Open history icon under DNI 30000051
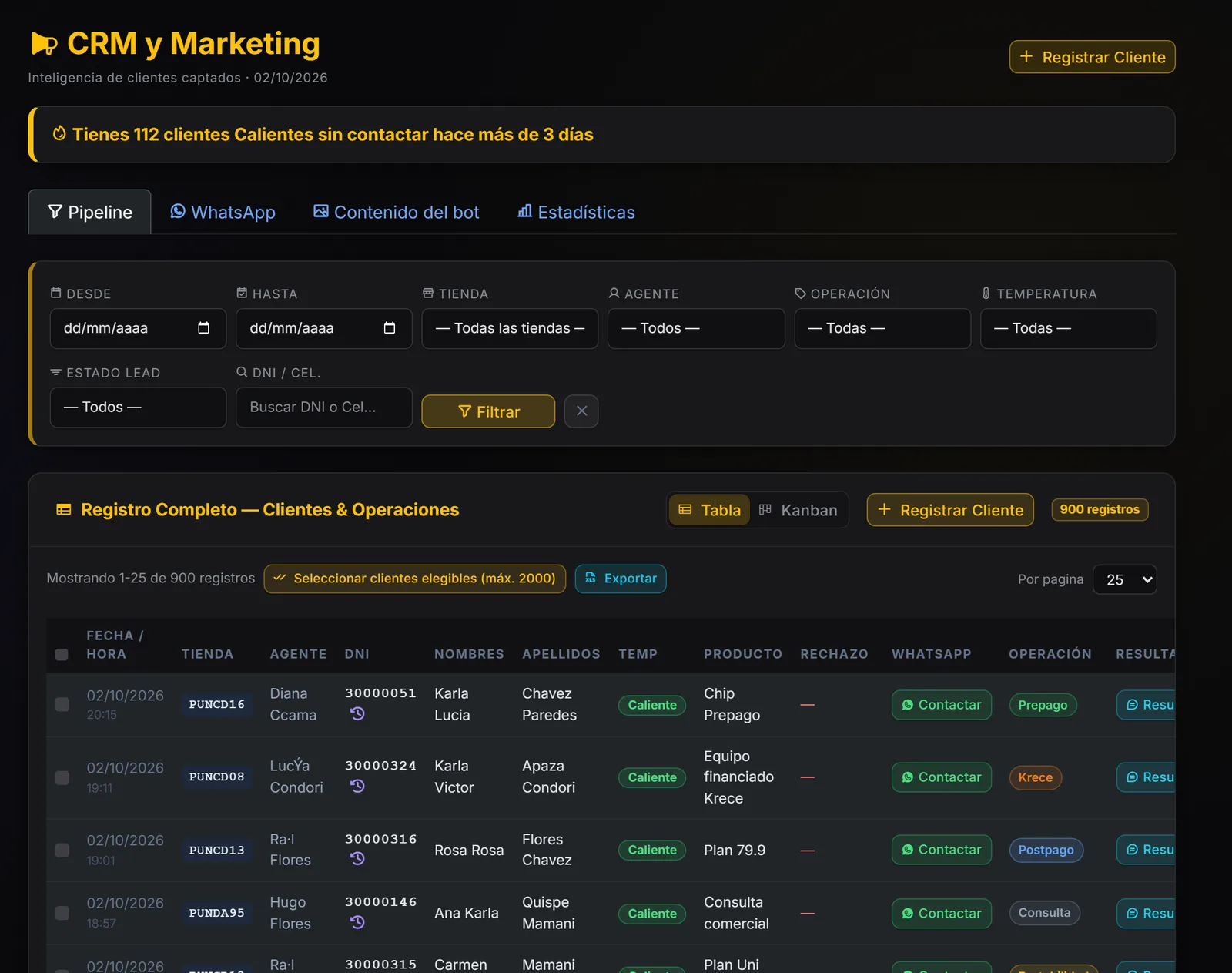Image resolution: width=1232 pixels, height=973 pixels. [x=357, y=714]
